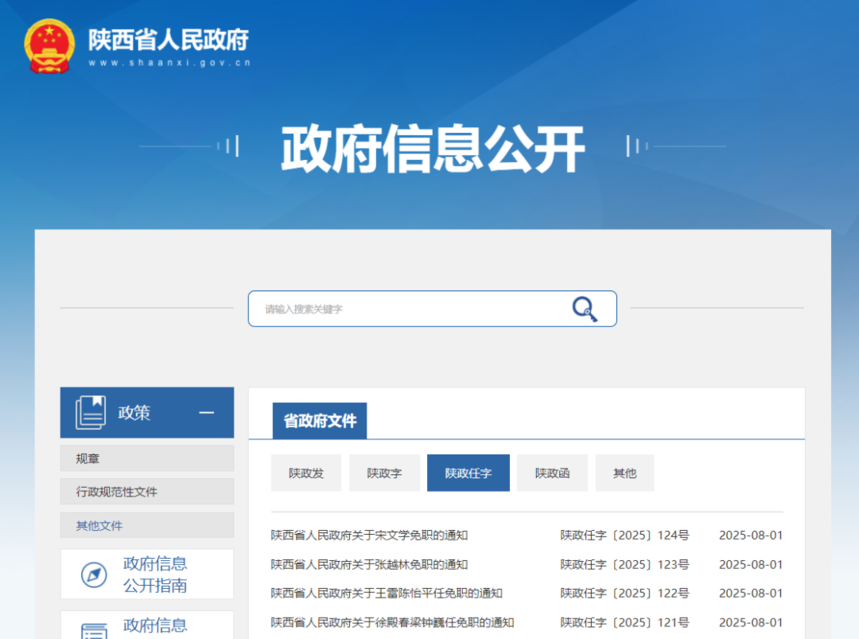This screenshot has height=639, width=859.
Task: Select the highlighted 陕政任字 tab
Action: coord(468,473)
